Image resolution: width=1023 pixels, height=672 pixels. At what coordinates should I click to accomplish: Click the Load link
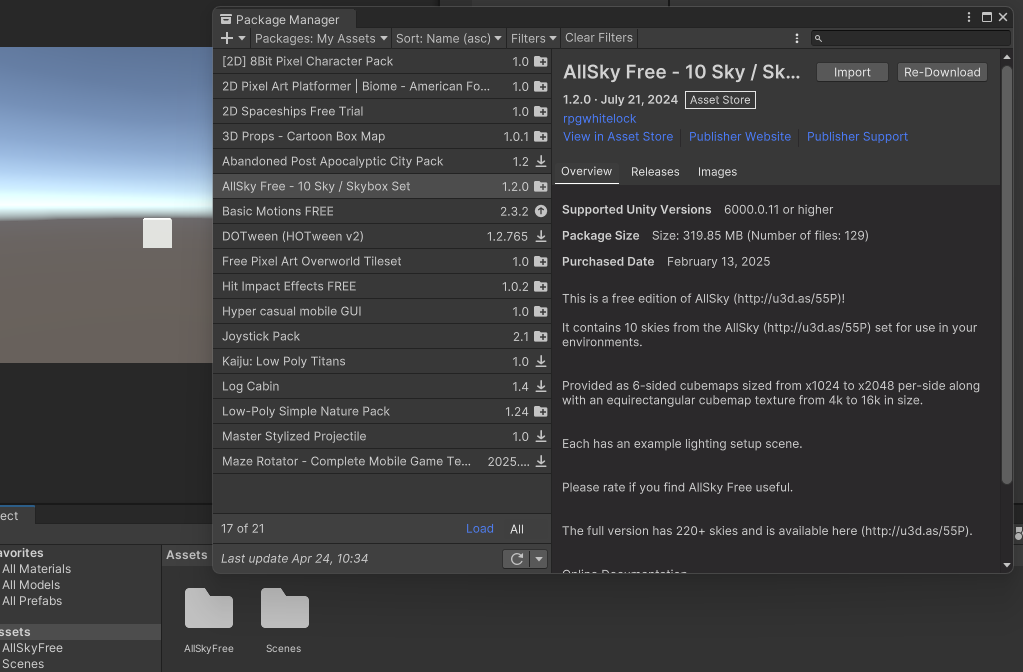click(x=480, y=529)
